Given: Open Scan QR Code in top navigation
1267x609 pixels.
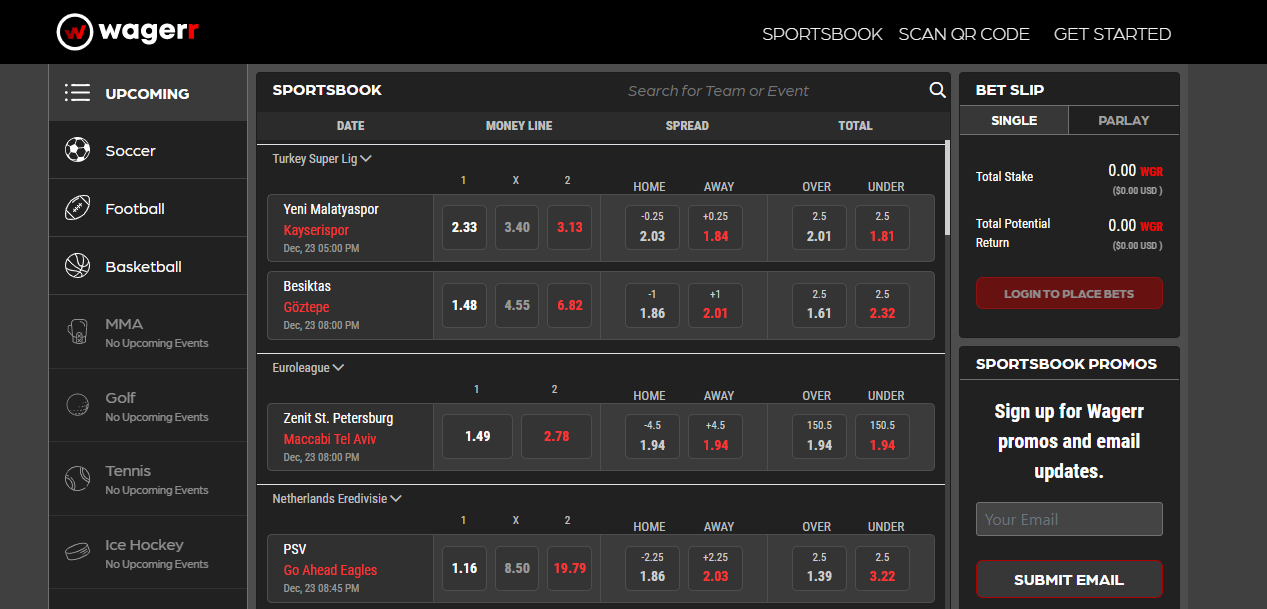Looking at the screenshot, I should click(964, 34).
